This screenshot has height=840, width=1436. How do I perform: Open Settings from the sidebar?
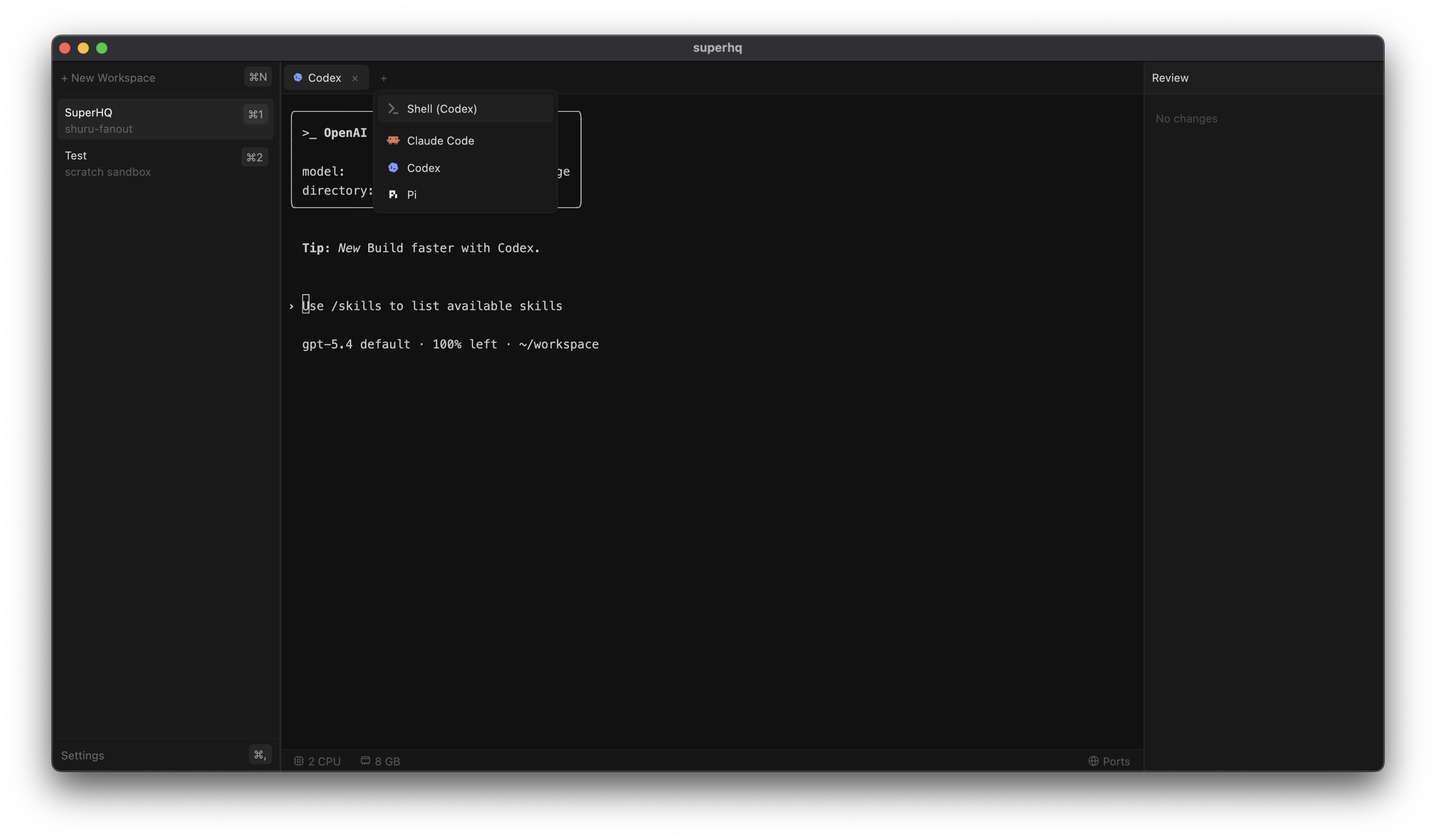83,755
